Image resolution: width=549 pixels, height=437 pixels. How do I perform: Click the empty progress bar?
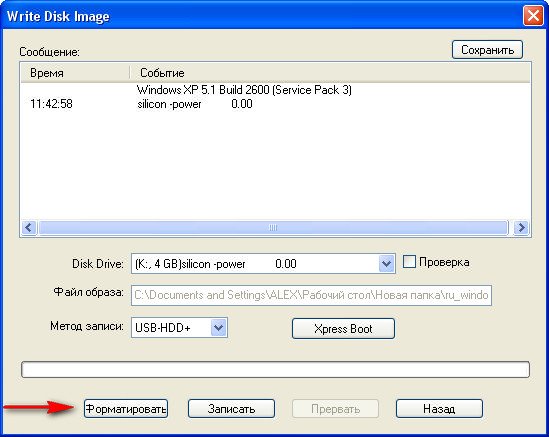click(x=275, y=370)
